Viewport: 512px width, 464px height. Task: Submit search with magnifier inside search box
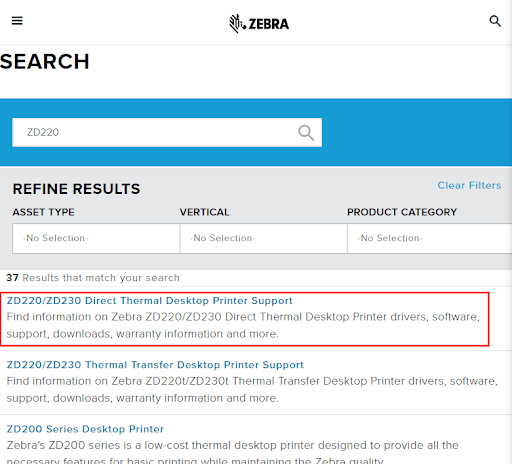[306, 133]
